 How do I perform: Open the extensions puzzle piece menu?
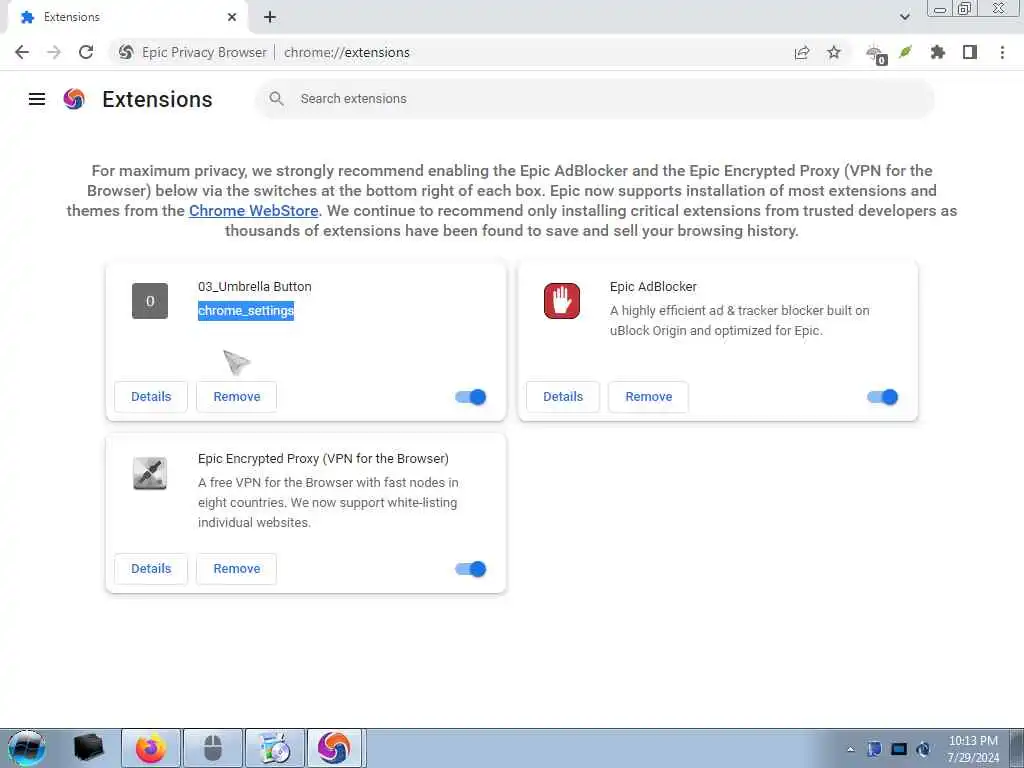pos(938,52)
